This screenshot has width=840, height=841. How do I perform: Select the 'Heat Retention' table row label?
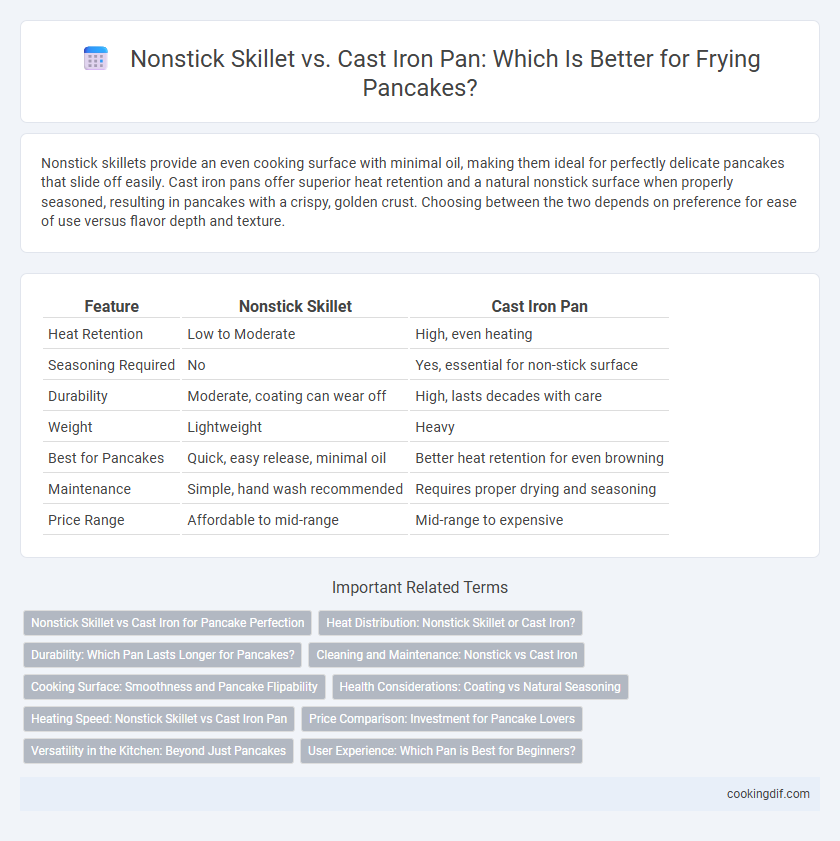[x=95, y=334]
